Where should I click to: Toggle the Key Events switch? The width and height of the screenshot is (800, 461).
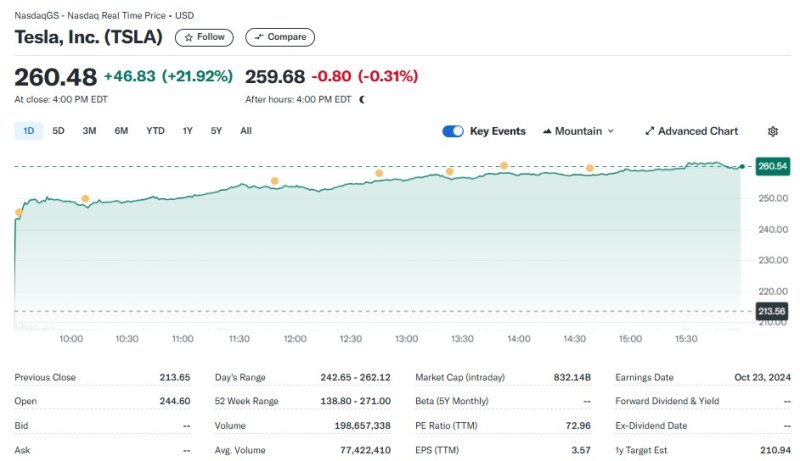(453, 131)
